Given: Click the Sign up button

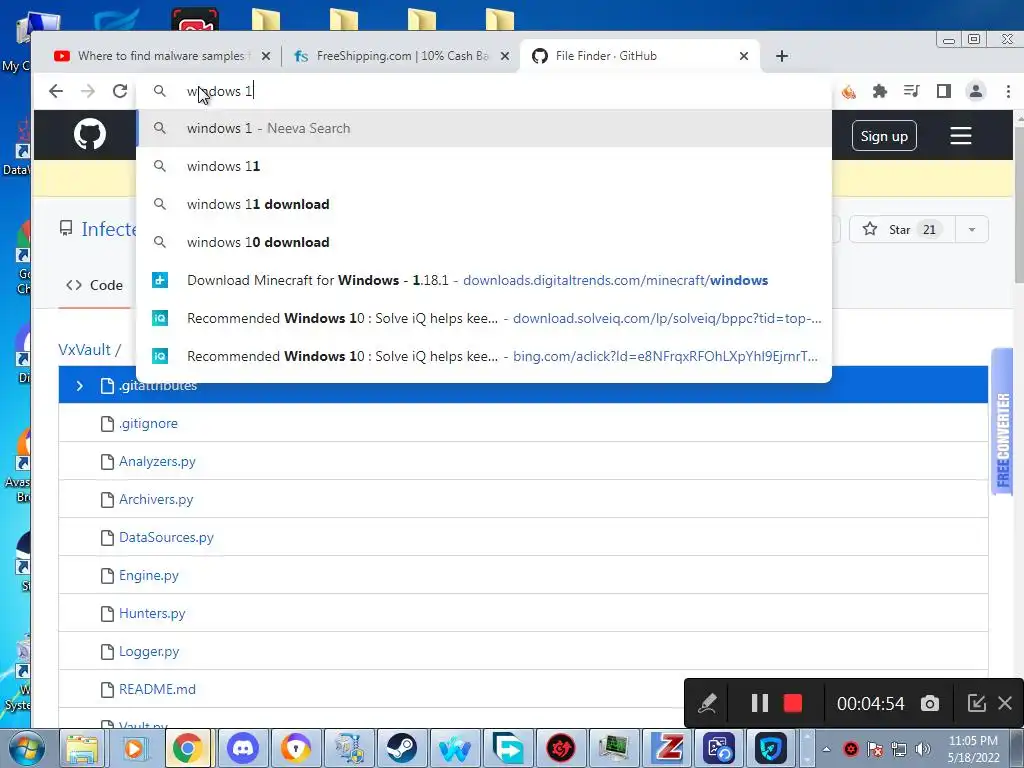Looking at the screenshot, I should (x=884, y=136).
